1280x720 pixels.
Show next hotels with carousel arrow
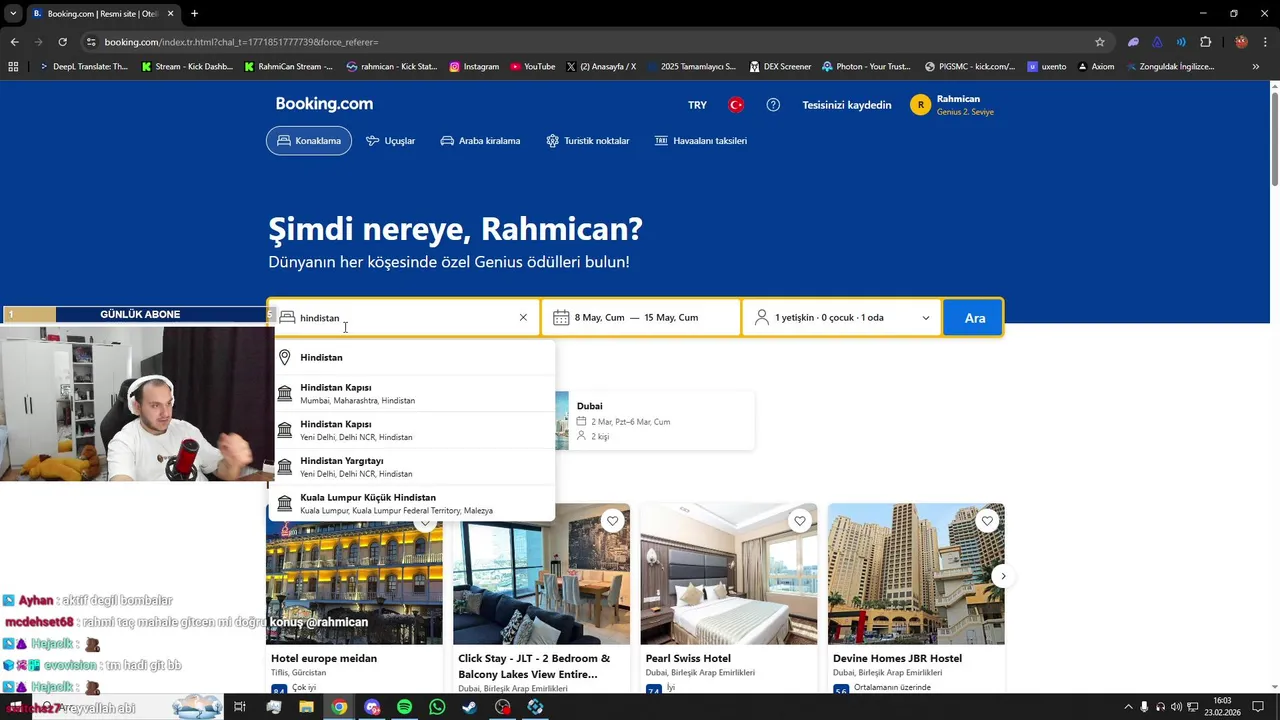[x=1002, y=576]
